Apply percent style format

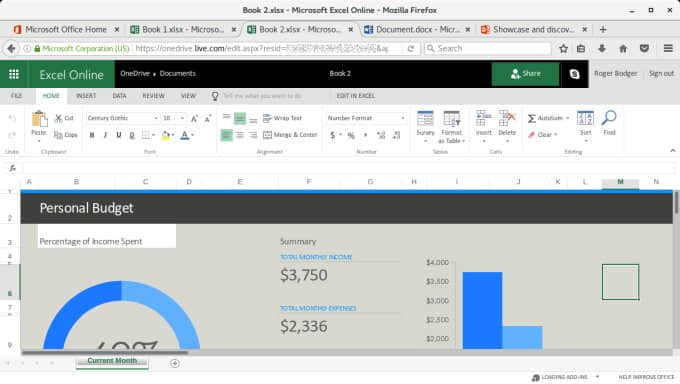(351, 135)
